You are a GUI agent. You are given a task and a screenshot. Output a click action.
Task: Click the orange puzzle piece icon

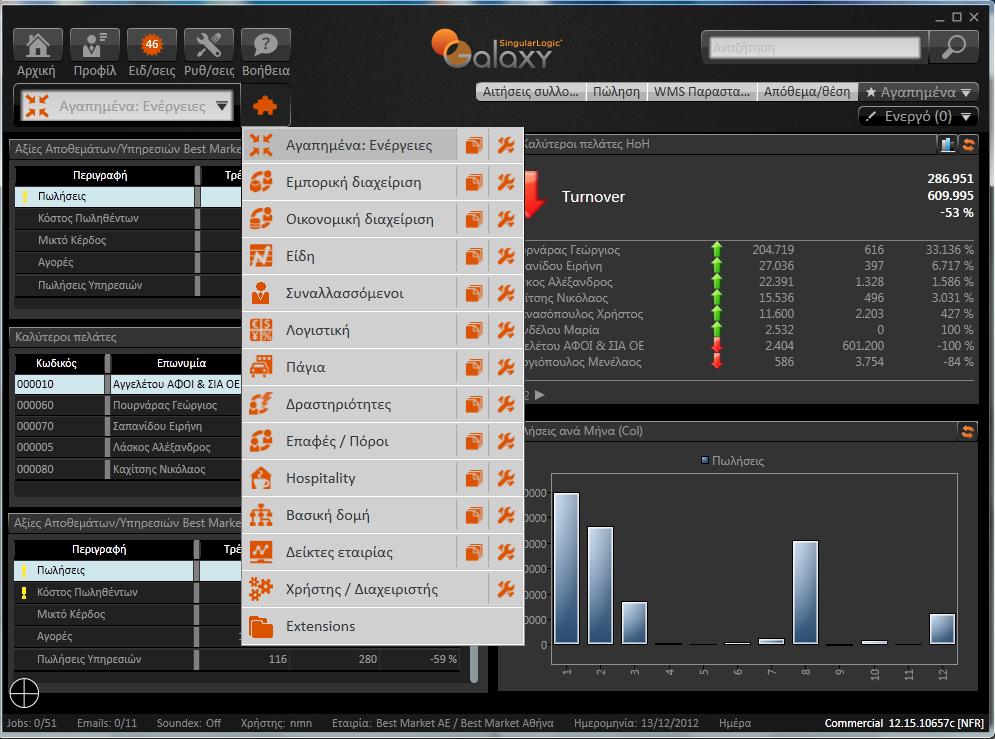pyautogui.click(x=265, y=105)
